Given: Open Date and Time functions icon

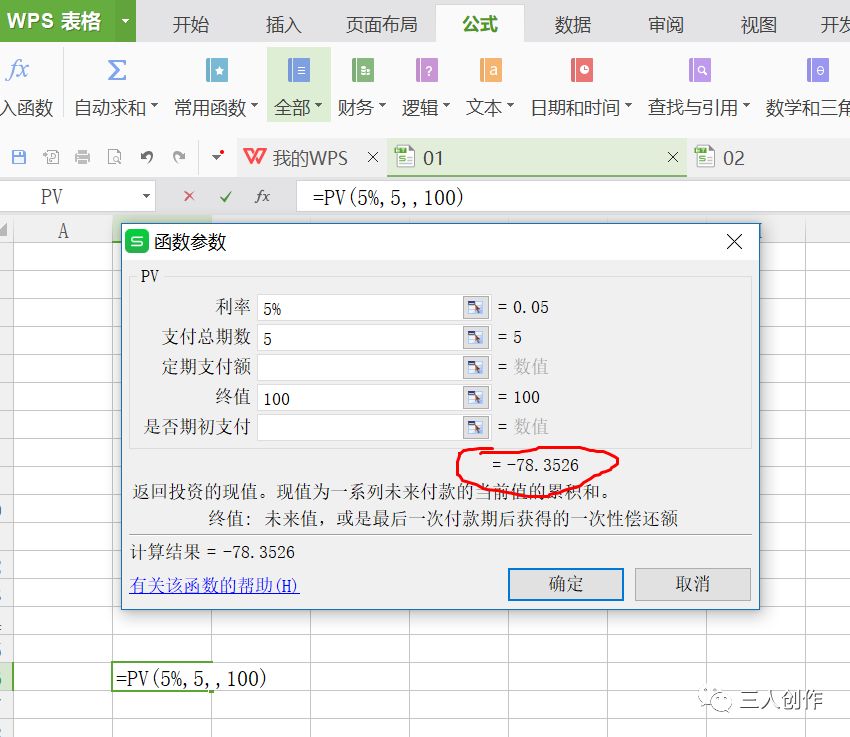Looking at the screenshot, I should click(x=581, y=70).
